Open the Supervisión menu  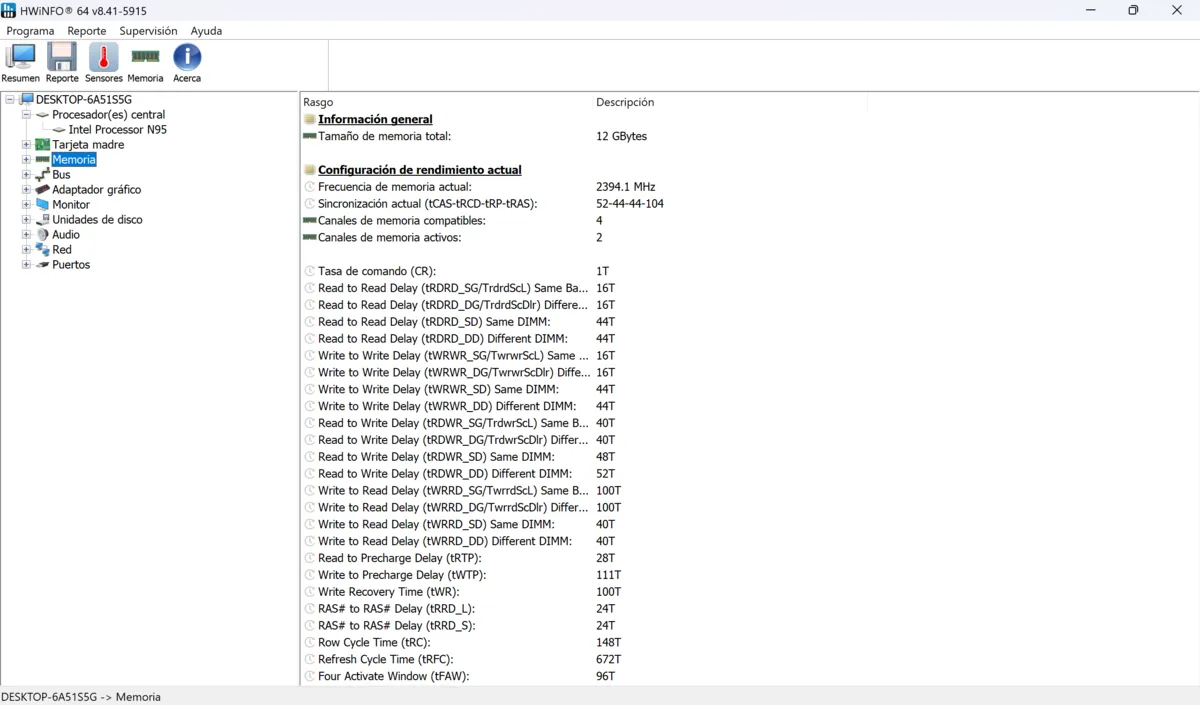148,31
